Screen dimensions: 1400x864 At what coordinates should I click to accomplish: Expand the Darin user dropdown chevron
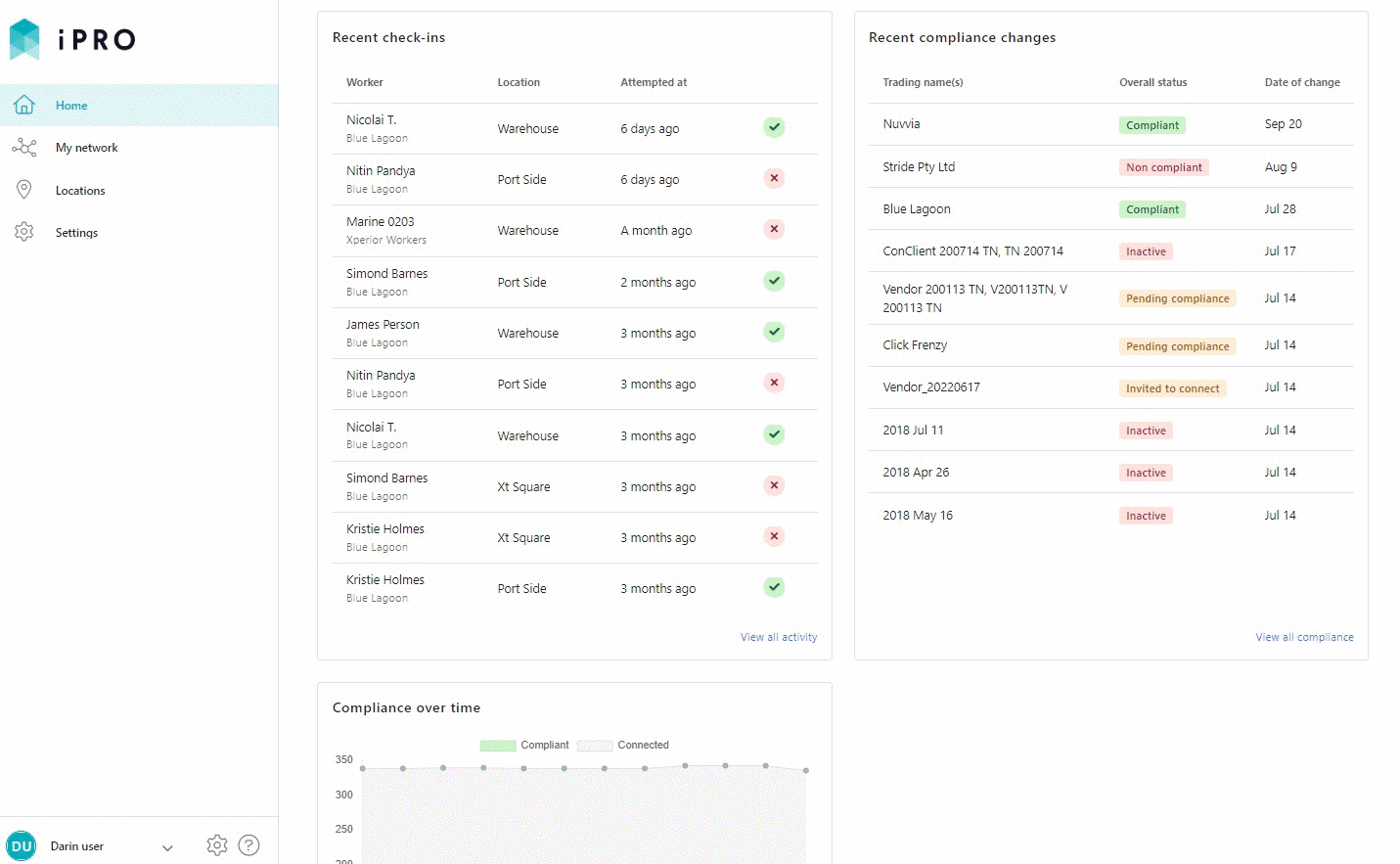pyautogui.click(x=167, y=847)
